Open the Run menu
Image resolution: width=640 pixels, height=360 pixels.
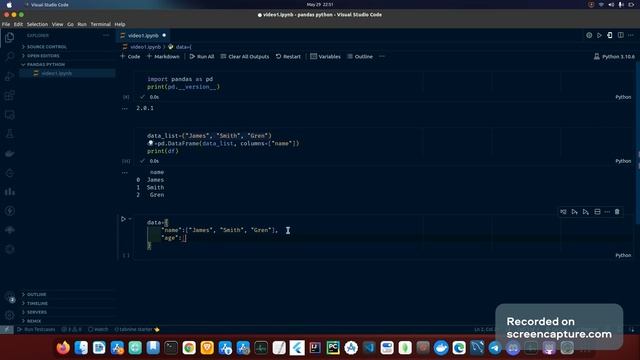point(82,24)
